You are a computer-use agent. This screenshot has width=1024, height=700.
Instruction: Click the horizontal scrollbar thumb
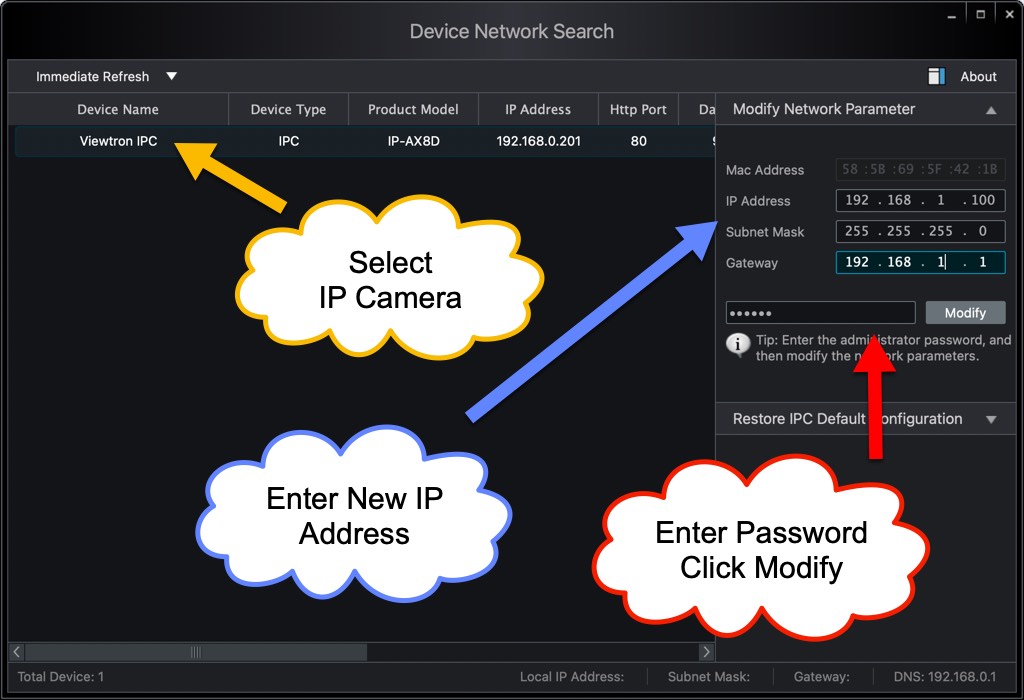pos(196,652)
